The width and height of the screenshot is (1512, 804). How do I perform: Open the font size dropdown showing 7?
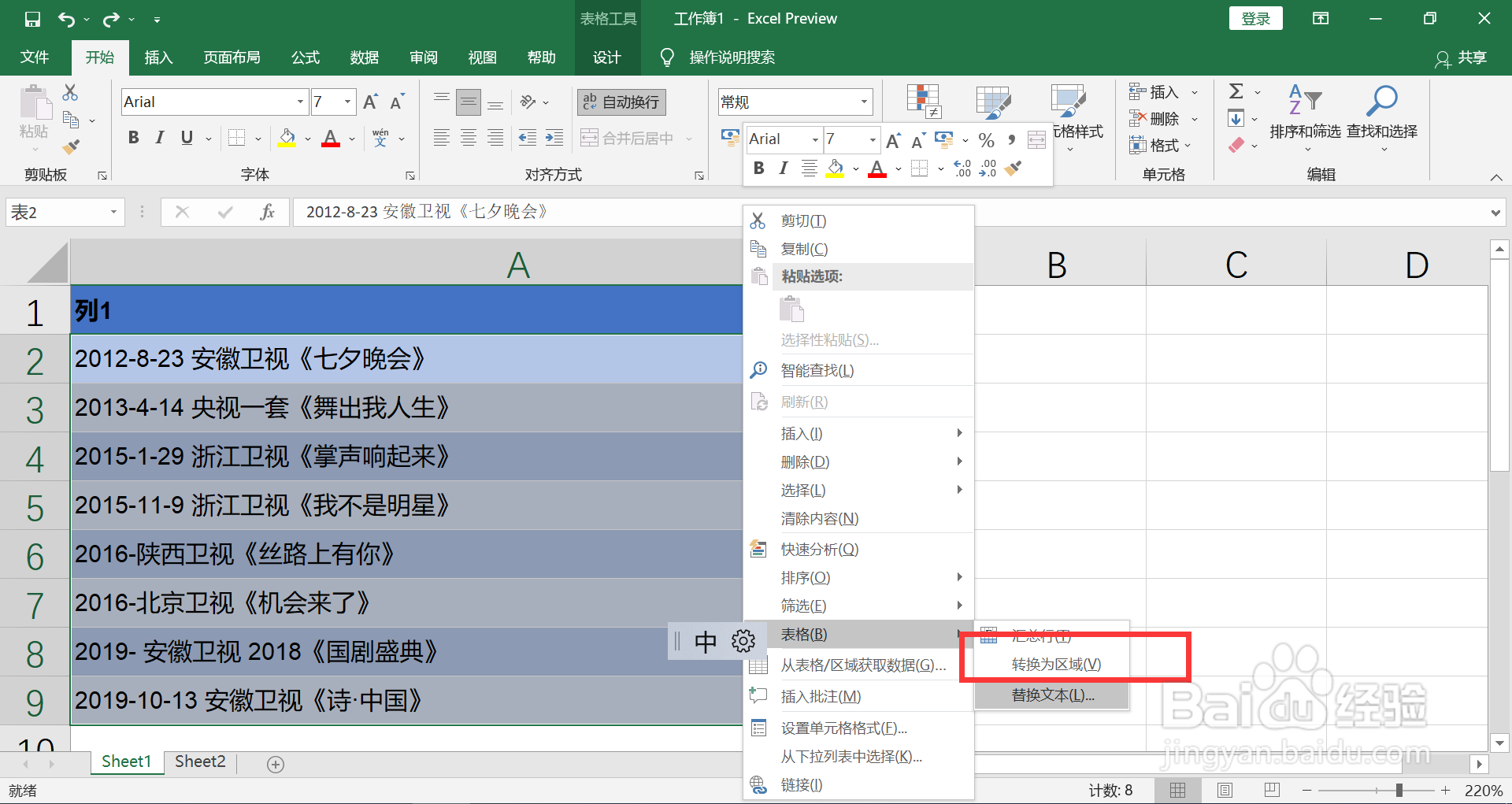pyautogui.click(x=346, y=101)
